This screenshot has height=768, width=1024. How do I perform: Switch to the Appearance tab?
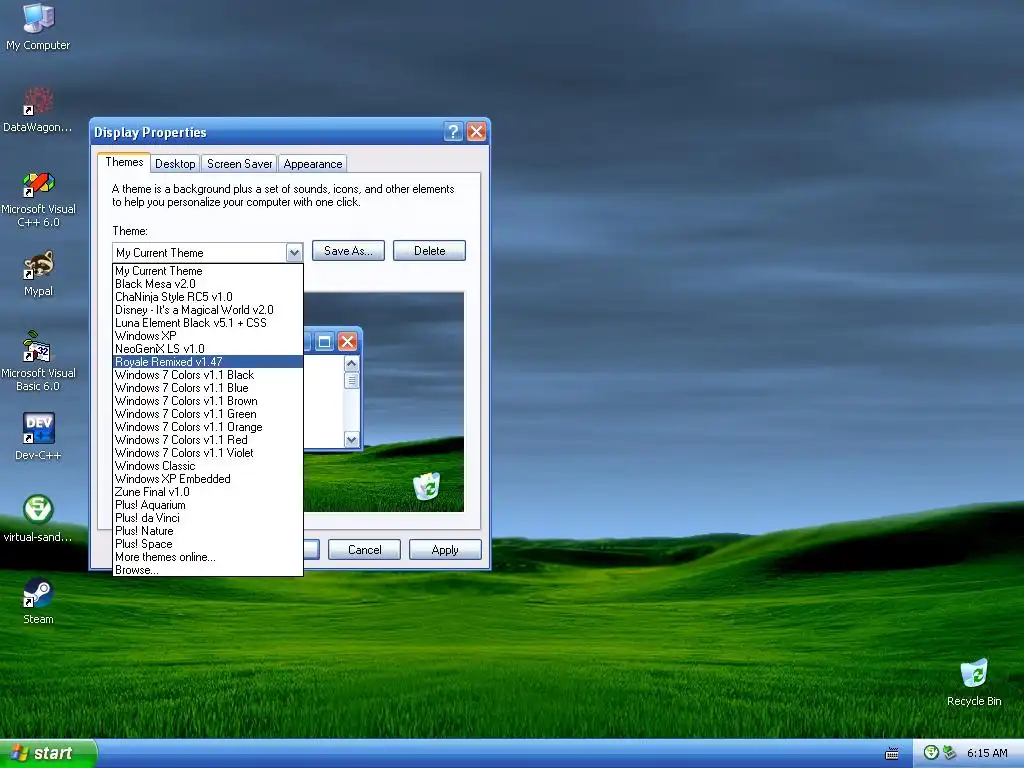click(312, 164)
